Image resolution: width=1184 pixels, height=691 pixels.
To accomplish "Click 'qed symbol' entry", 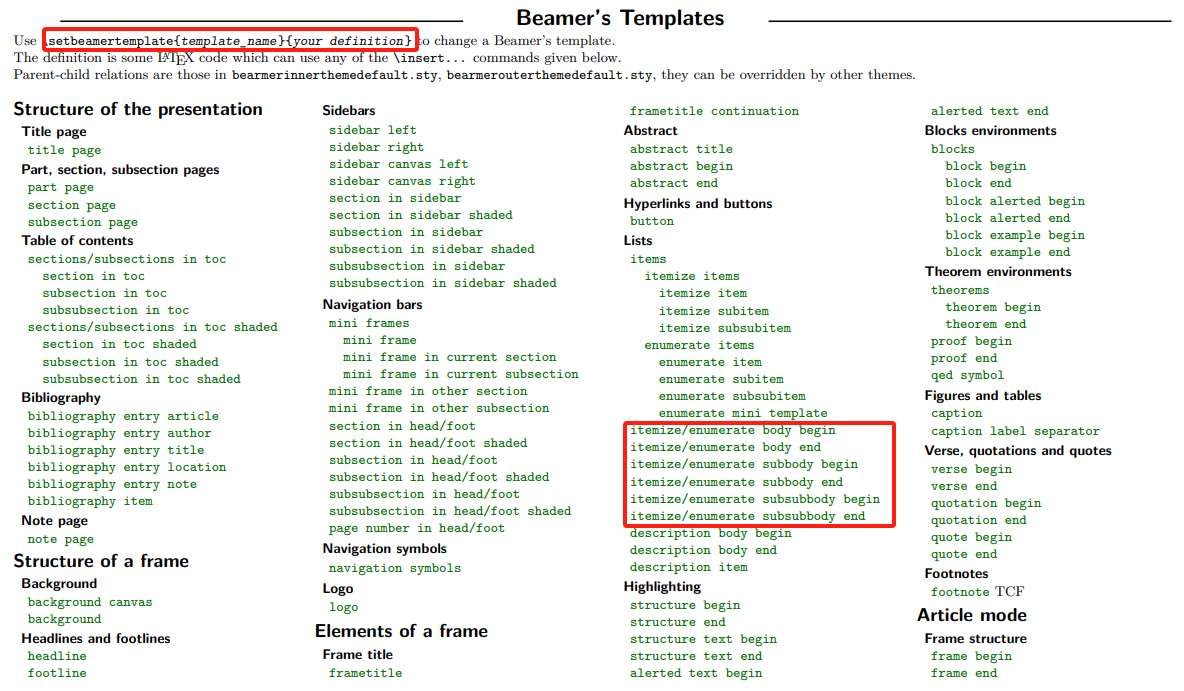I will click(x=967, y=375).
